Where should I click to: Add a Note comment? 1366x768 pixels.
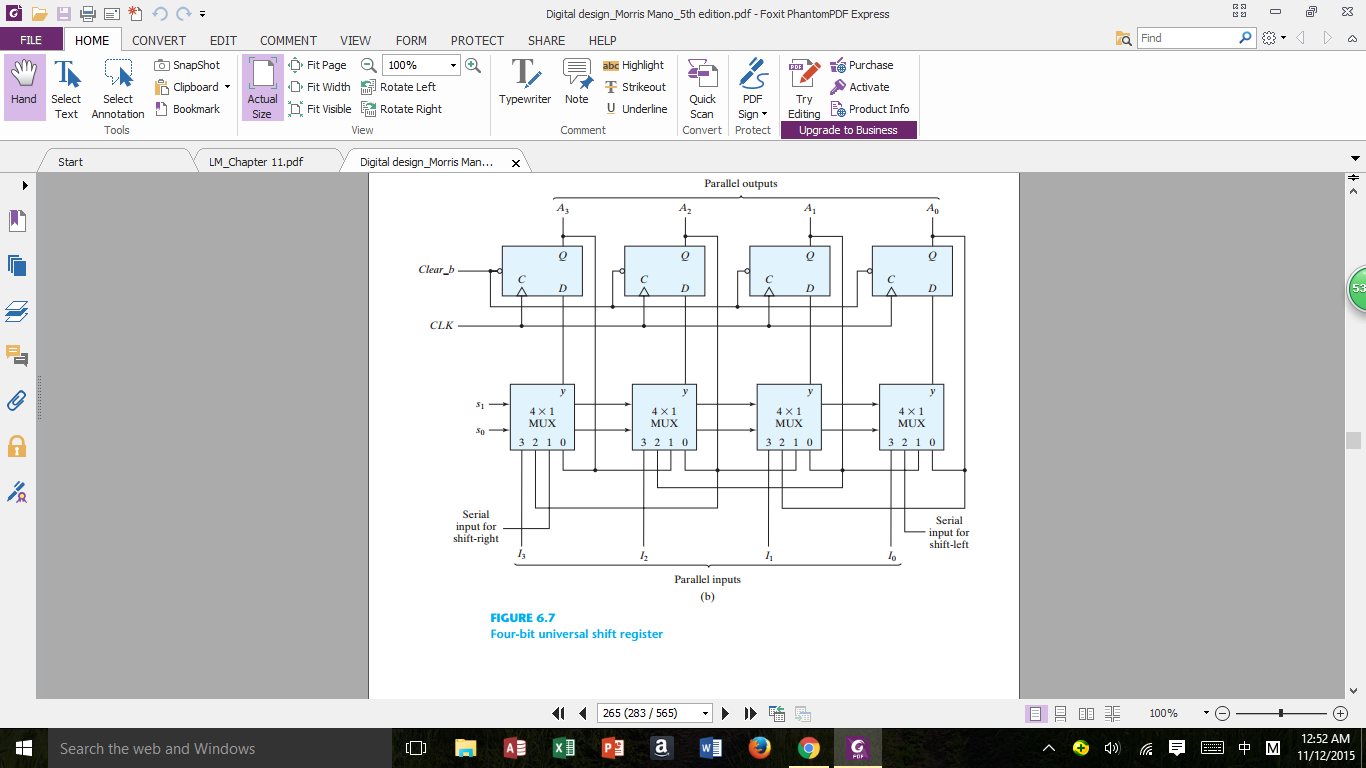[577, 82]
